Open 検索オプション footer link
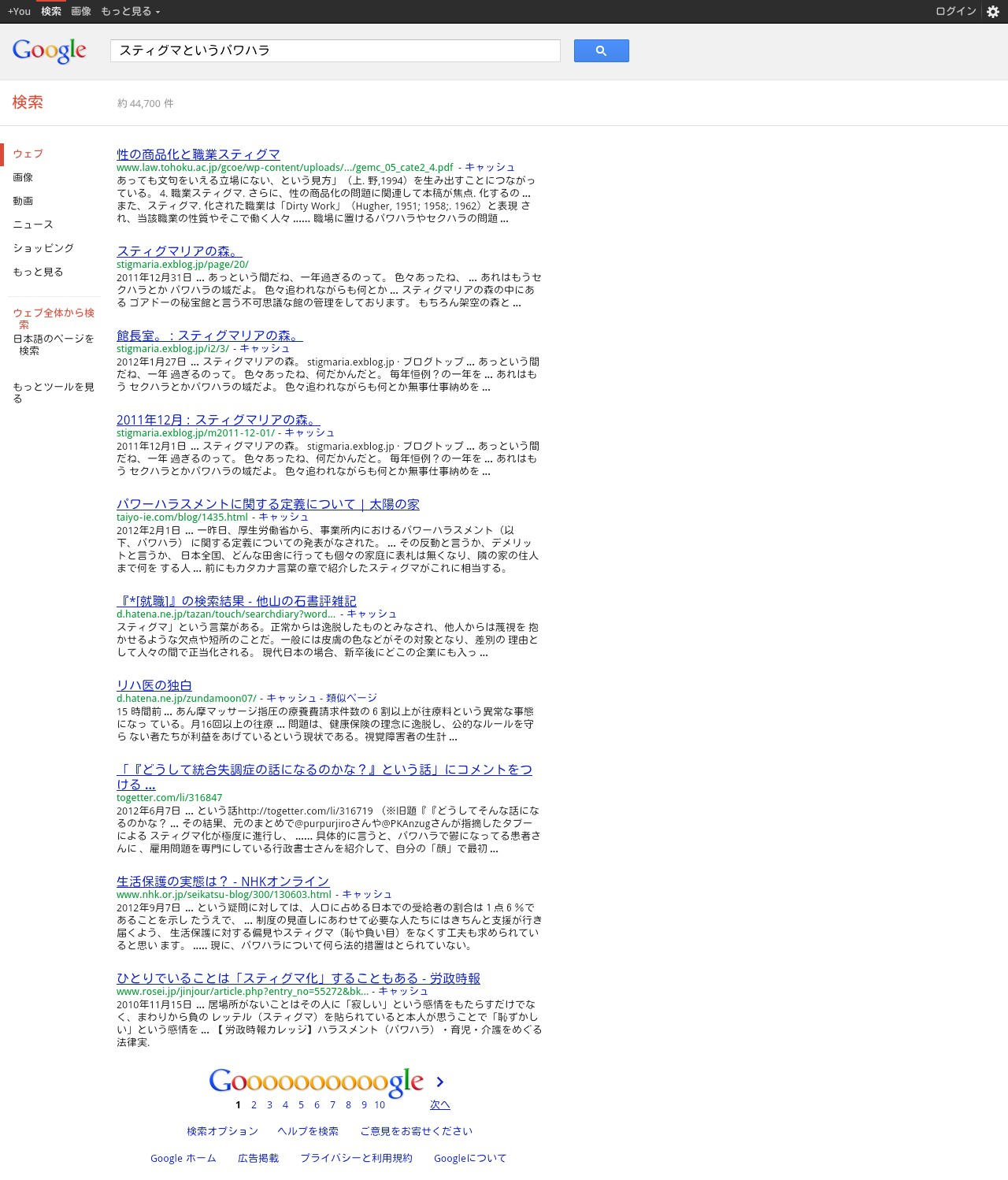The height and width of the screenshot is (1180, 1008). click(222, 1131)
